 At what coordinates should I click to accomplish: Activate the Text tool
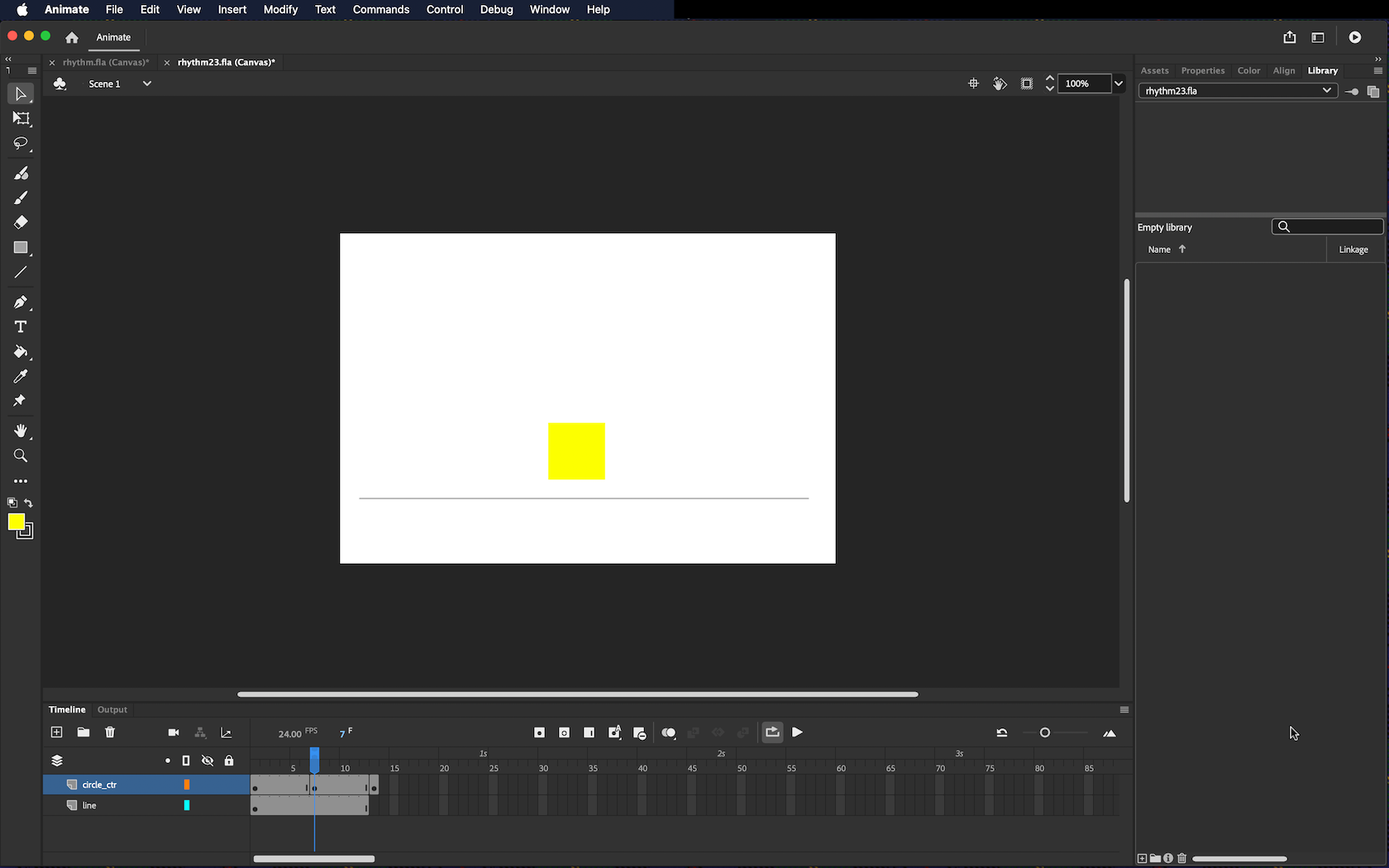(21, 327)
